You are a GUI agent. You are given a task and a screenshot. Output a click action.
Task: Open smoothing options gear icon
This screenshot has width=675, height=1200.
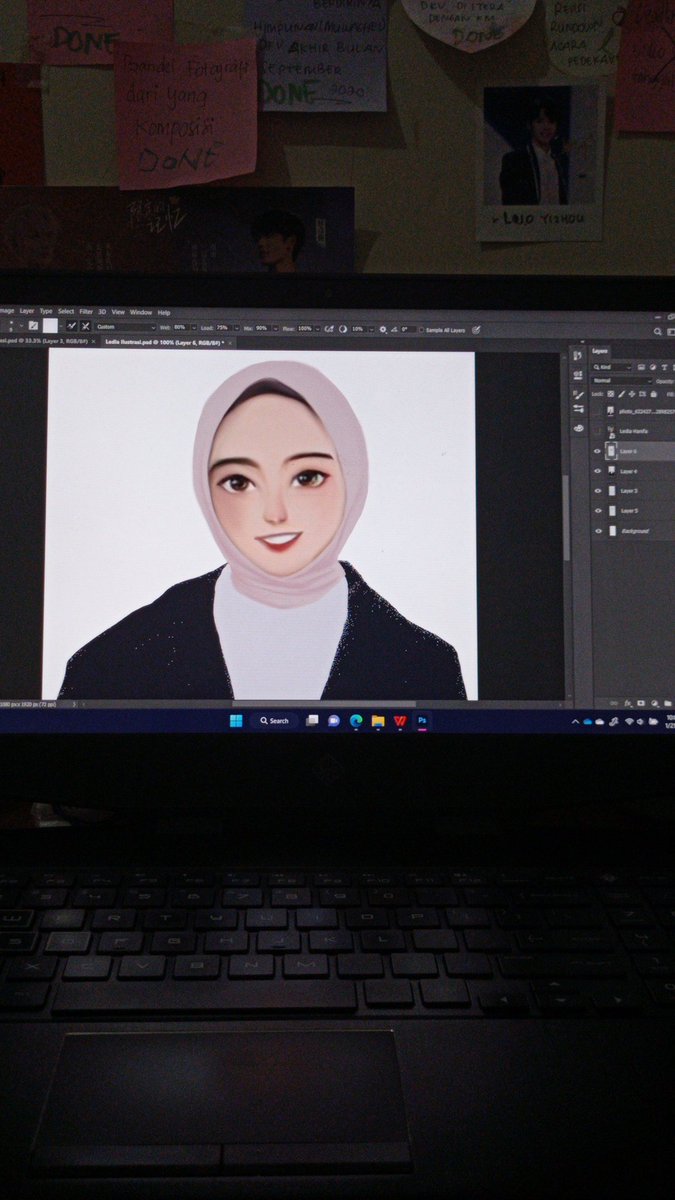tap(383, 328)
